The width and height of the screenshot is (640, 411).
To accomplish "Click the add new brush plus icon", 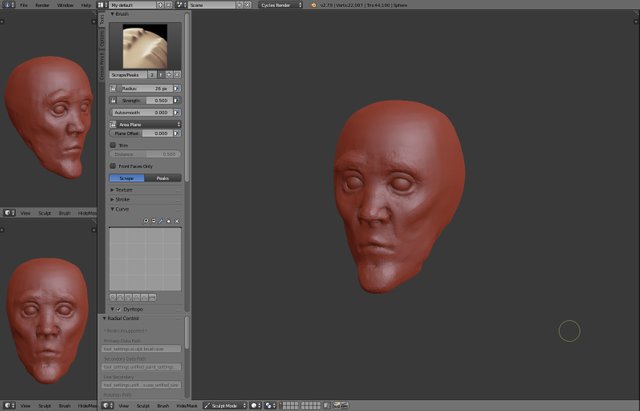I will click(x=169, y=74).
